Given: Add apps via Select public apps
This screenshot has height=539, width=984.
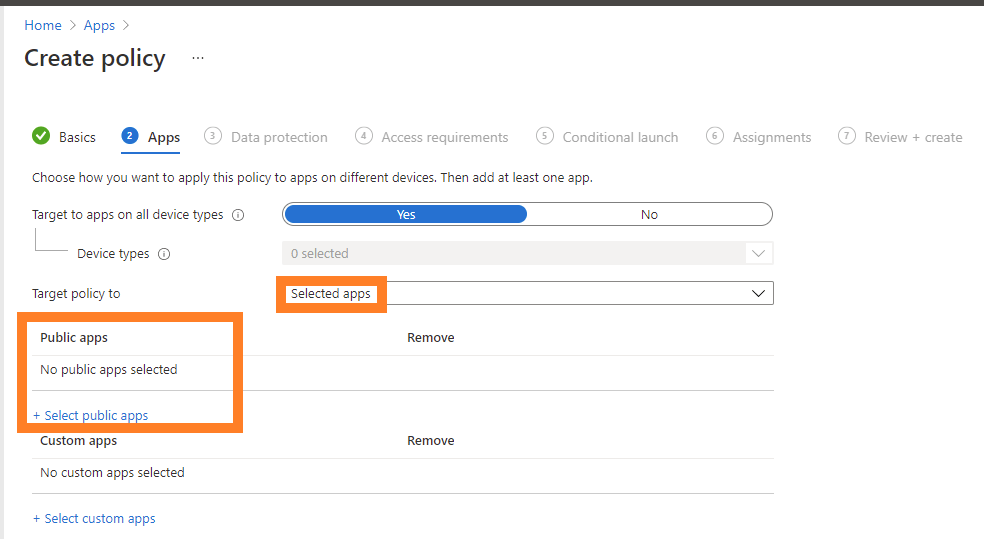Looking at the screenshot, I should (90, 415).
